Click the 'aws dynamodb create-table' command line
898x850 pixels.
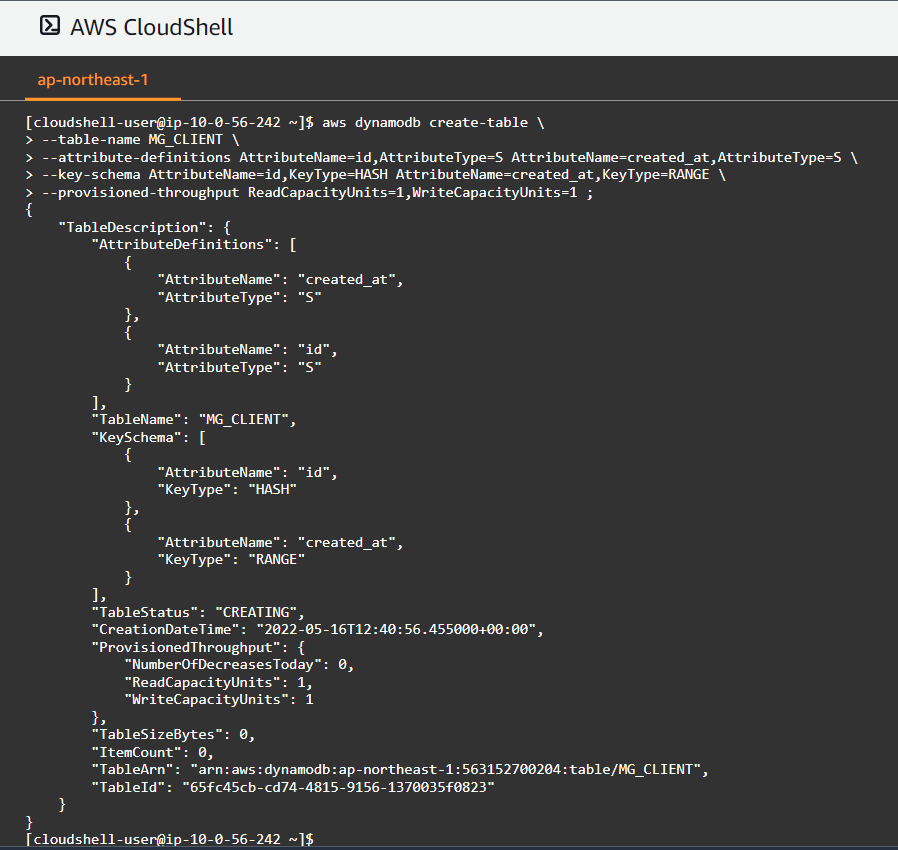pos(285,123)
